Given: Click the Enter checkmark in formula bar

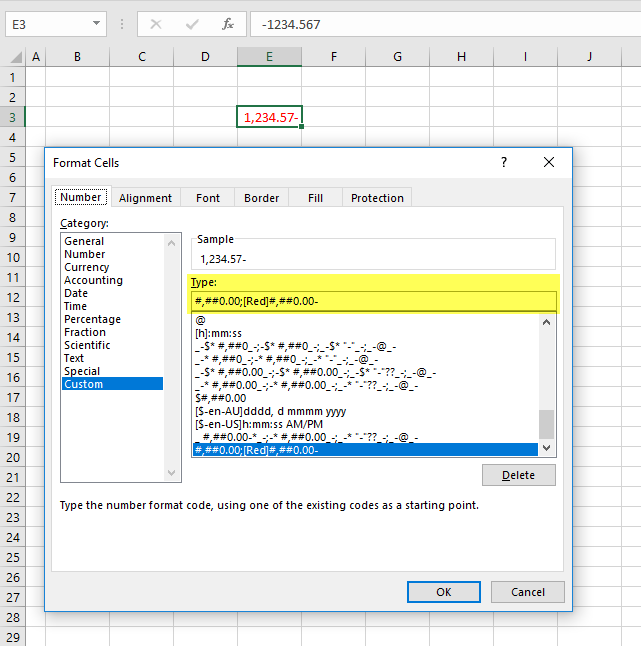Looking at the screenshot, I should (x=191, y=23).
